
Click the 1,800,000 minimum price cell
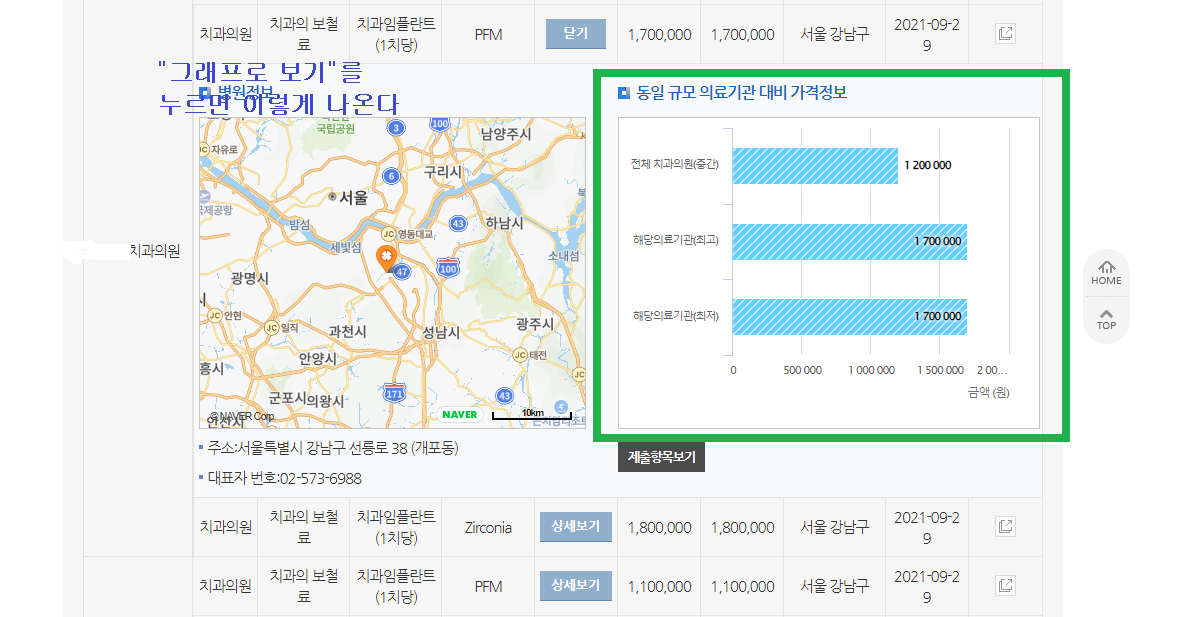click(x=659, y=527)
